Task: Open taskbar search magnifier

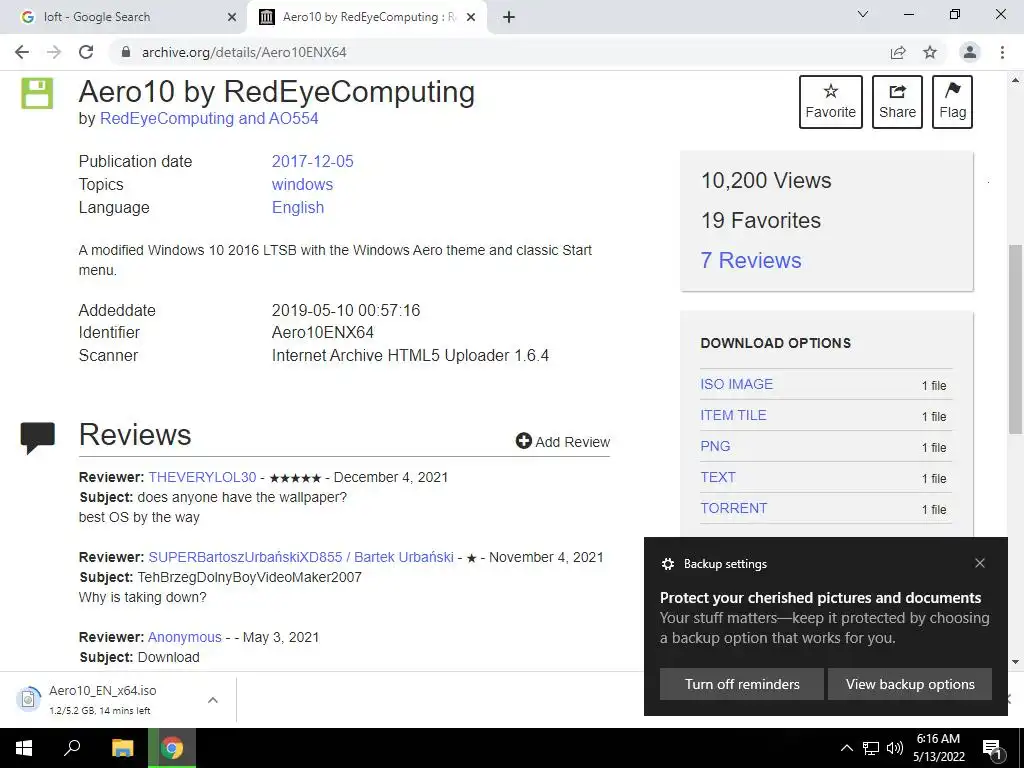Action: (72, 748)
